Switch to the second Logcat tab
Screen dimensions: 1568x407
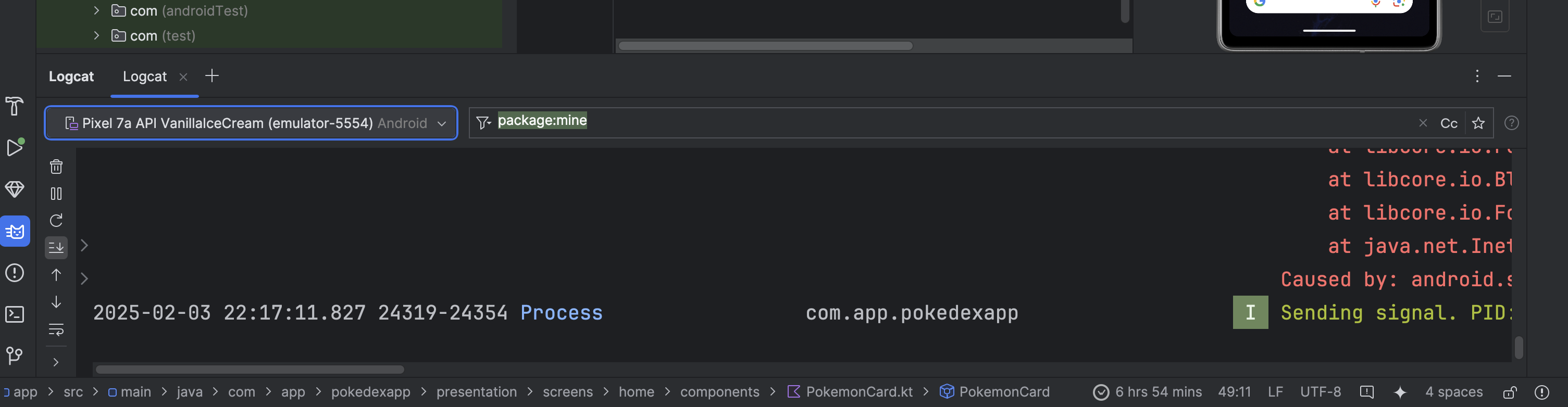tap(144, 77)
